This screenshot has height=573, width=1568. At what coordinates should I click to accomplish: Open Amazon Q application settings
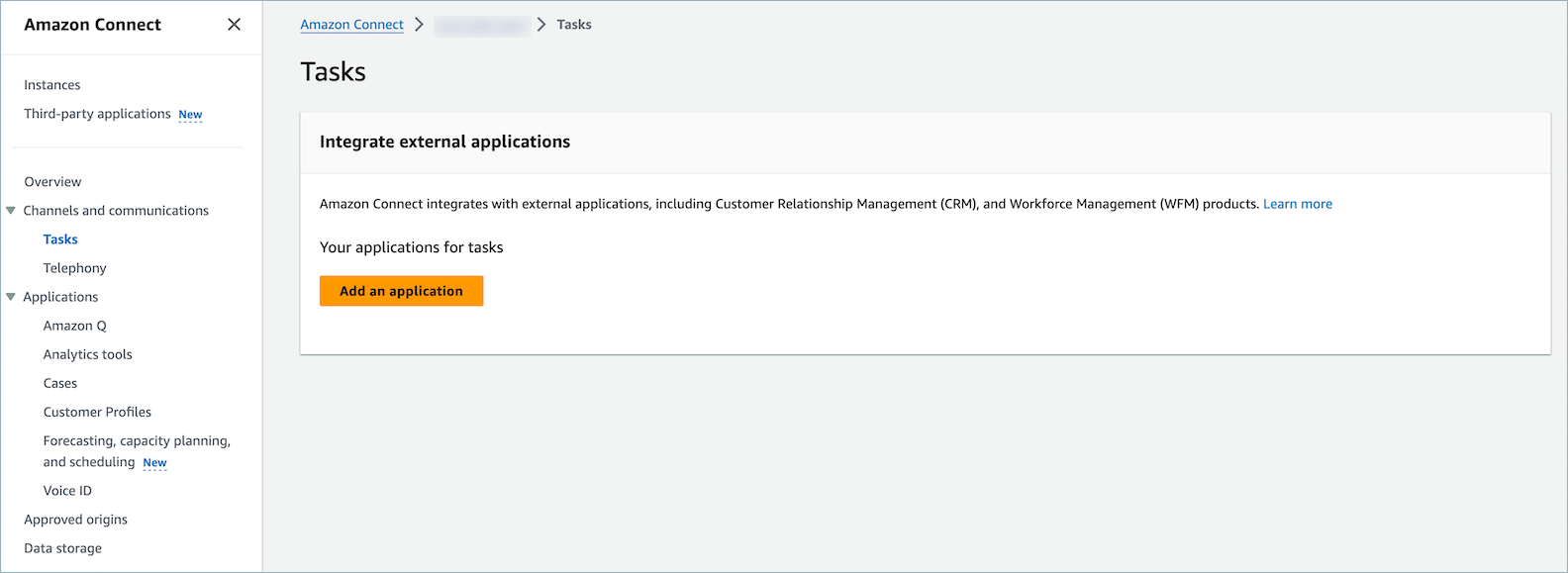[74, 326]
